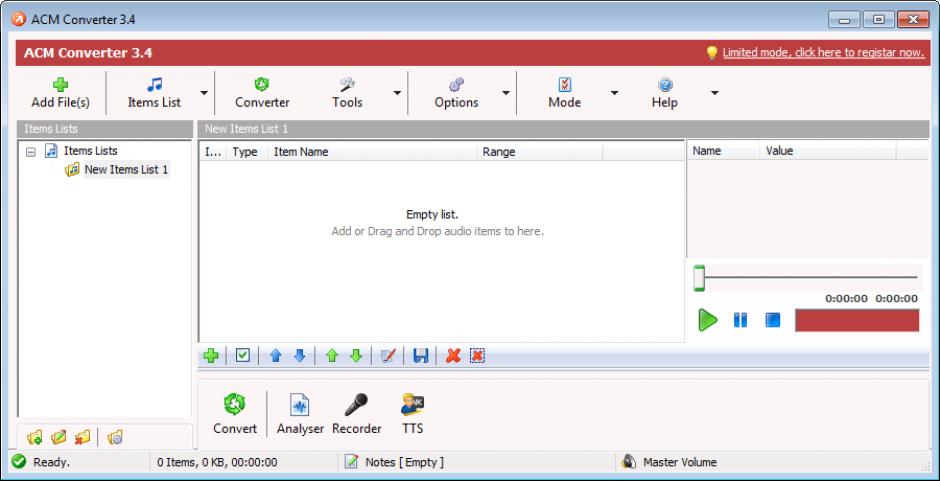Click the edit item pencil icon
The height and width of the screenshot is (481, 940).
point(388,356)
